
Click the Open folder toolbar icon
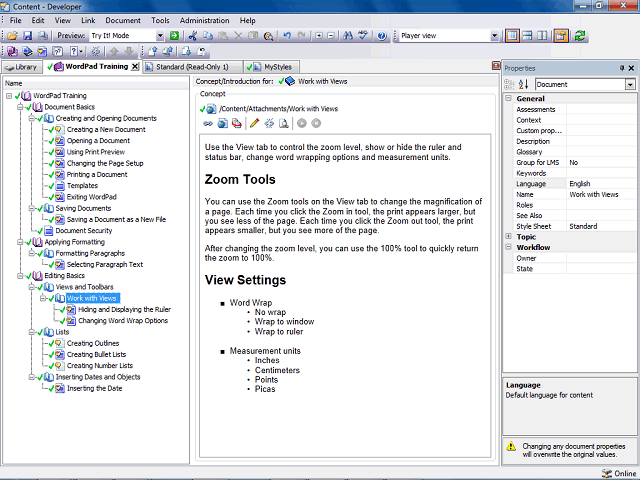pos(12,36)
